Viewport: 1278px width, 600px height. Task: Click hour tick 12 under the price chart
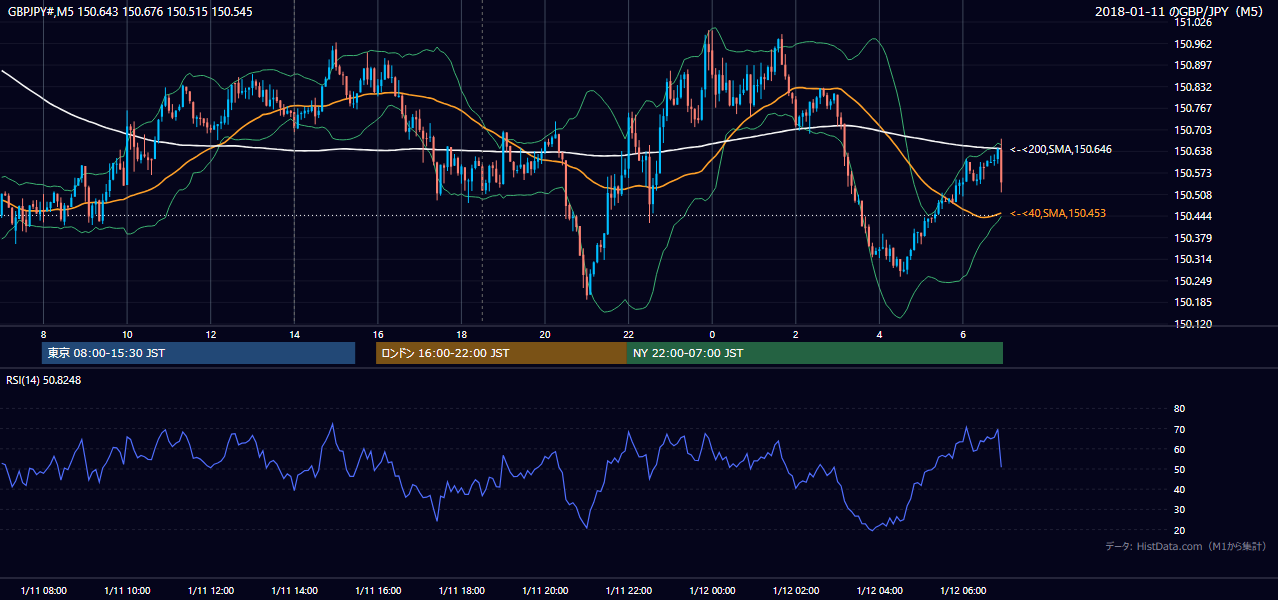point(210,334)
